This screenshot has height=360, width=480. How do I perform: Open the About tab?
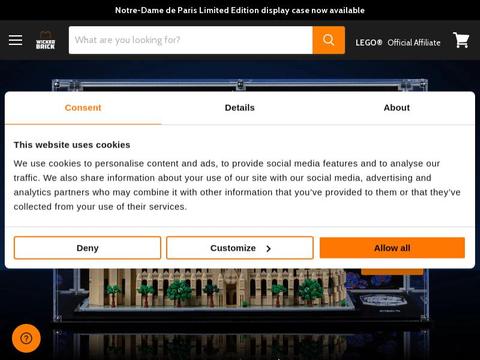[x=396, y=108]
